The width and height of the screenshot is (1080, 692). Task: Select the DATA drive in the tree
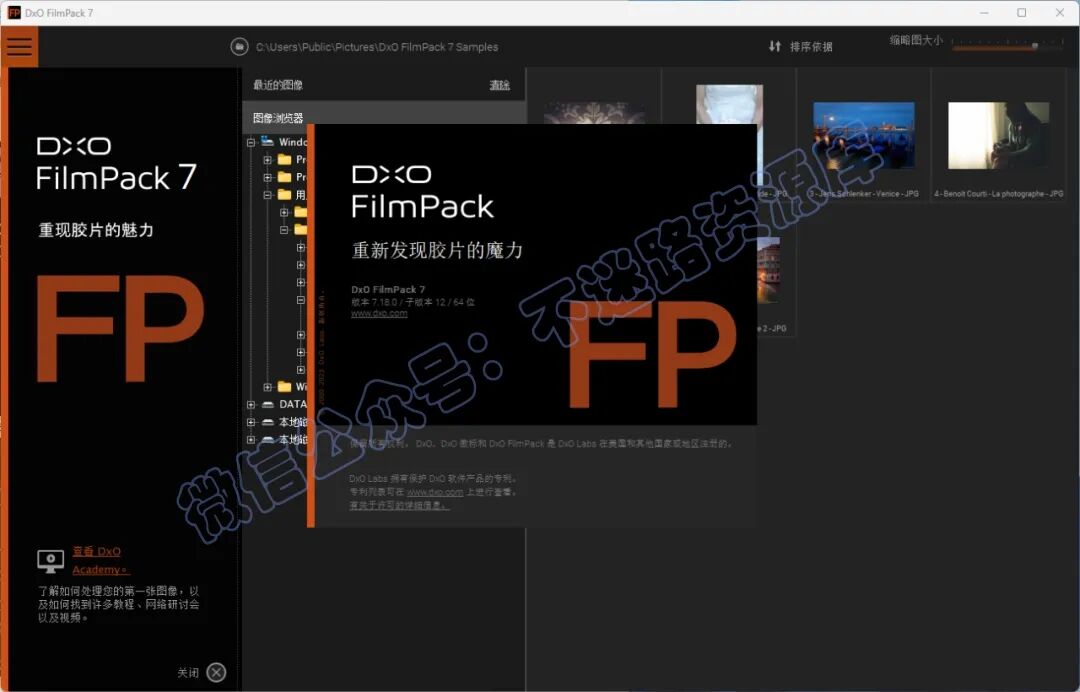tap(293, 404)
